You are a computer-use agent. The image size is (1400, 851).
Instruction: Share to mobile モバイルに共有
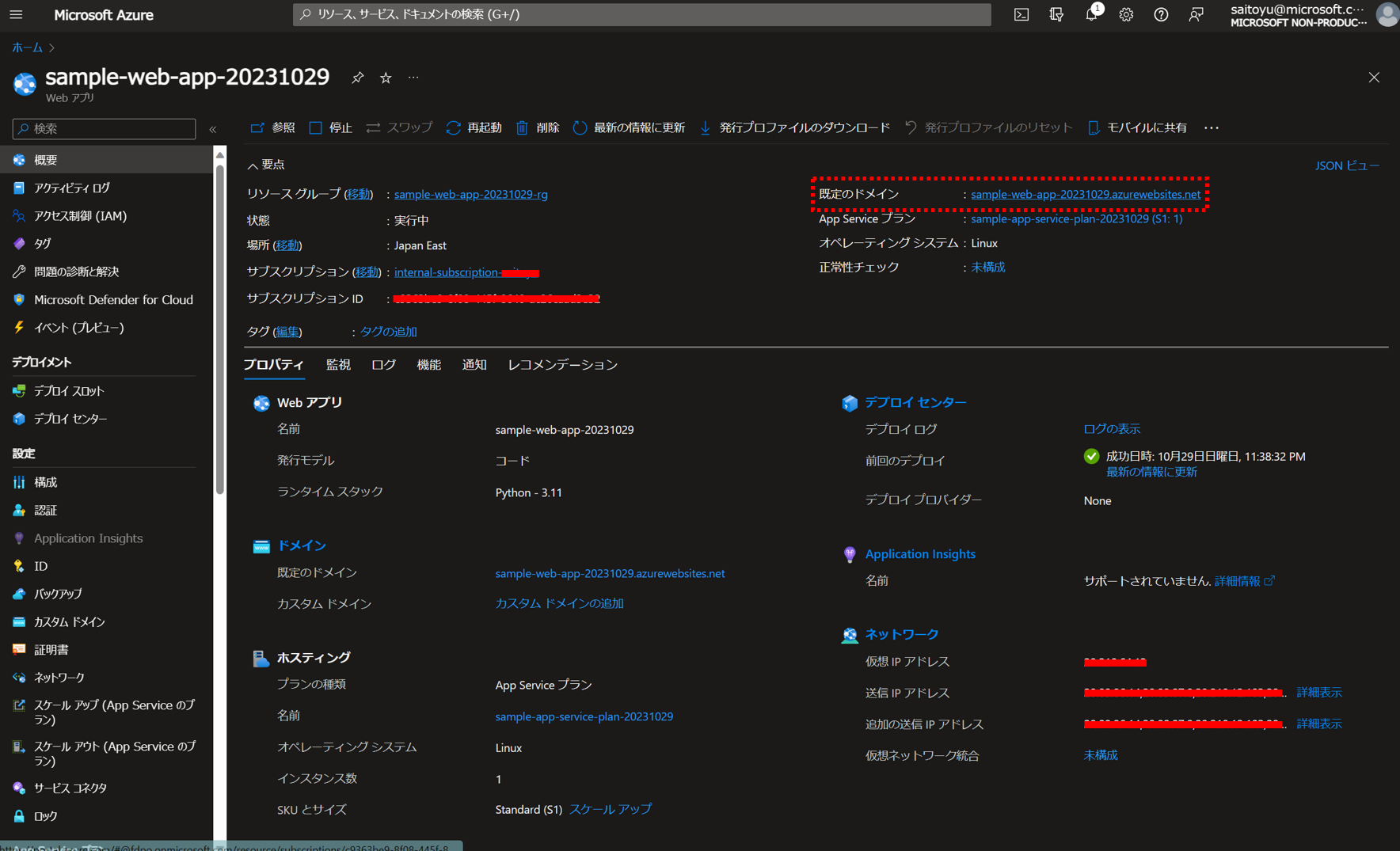pos(1137,127)
